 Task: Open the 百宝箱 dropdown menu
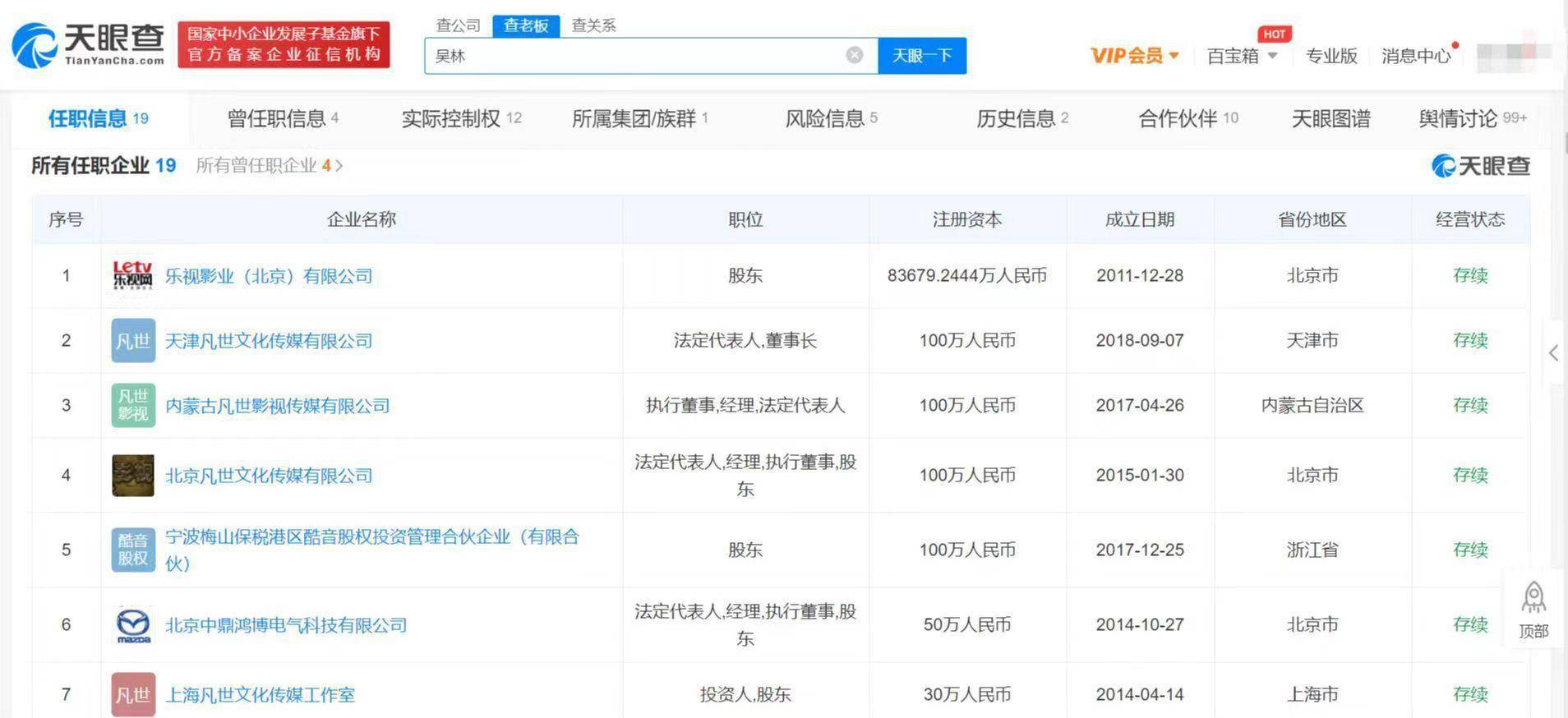(x=1242, y=56)
